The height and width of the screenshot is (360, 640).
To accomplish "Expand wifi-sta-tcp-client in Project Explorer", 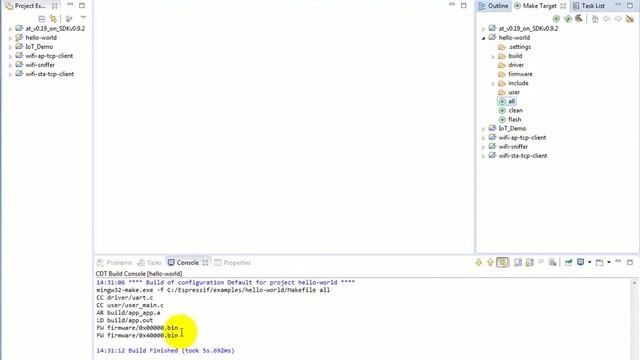I will coord(10,75).
